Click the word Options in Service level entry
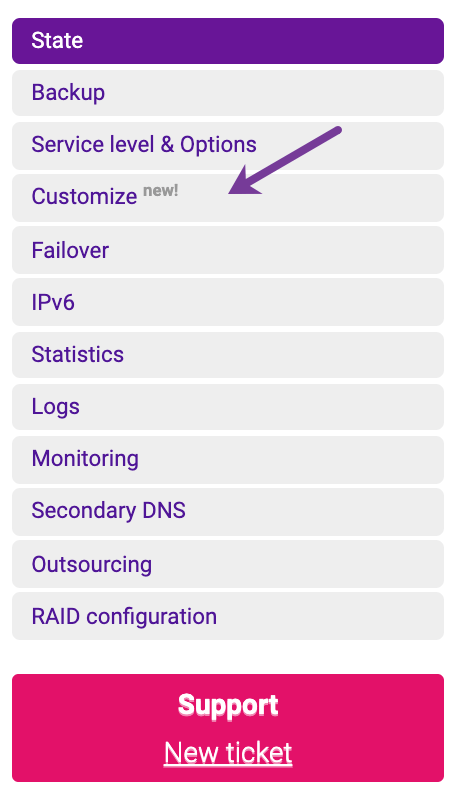Image resolution: width=456 pixels, height=800 pixels. [218, 145]
